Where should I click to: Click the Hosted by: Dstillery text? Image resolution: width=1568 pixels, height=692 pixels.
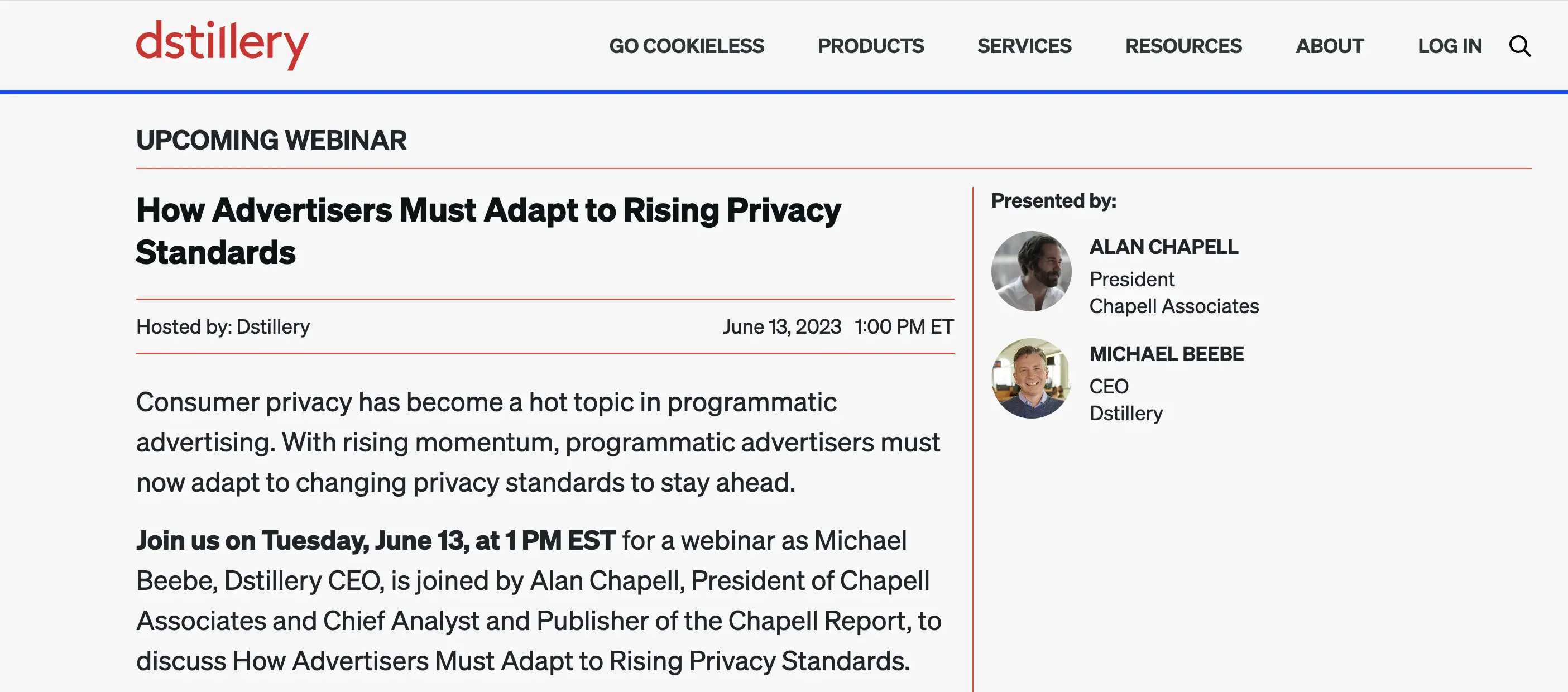click(x=223, y=327)
